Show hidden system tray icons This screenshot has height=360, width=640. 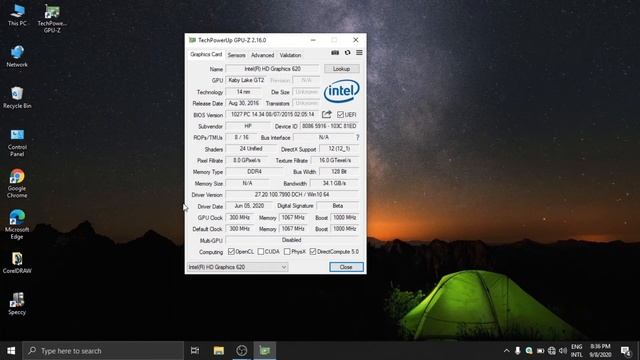507,351
